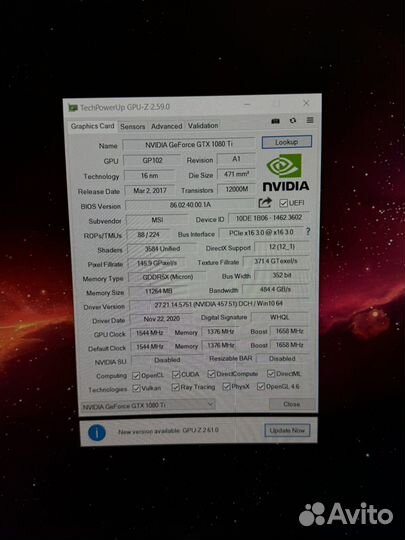Click the GPU-Z title bar app icon
This screenshot has width=405, height=540.
click(73, 108)
